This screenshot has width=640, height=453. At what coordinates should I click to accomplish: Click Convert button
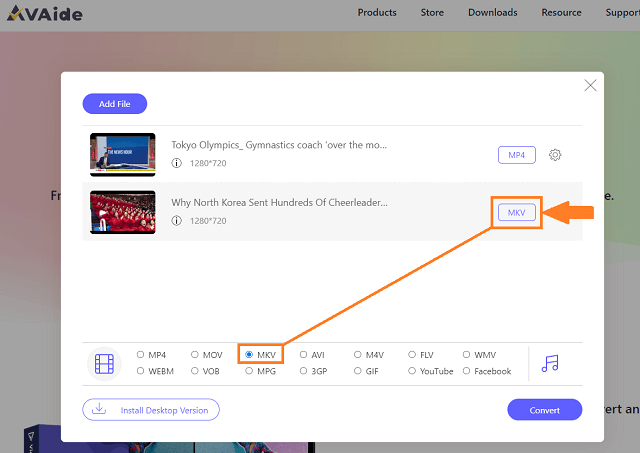pyautogui.click(x=544, y=410)
